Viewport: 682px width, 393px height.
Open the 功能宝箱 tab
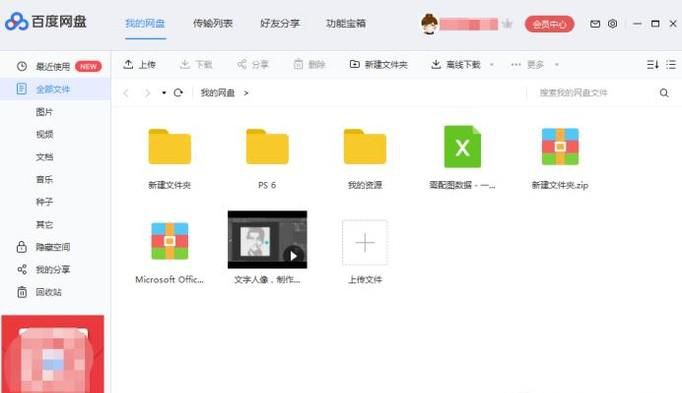click(346, 23)
